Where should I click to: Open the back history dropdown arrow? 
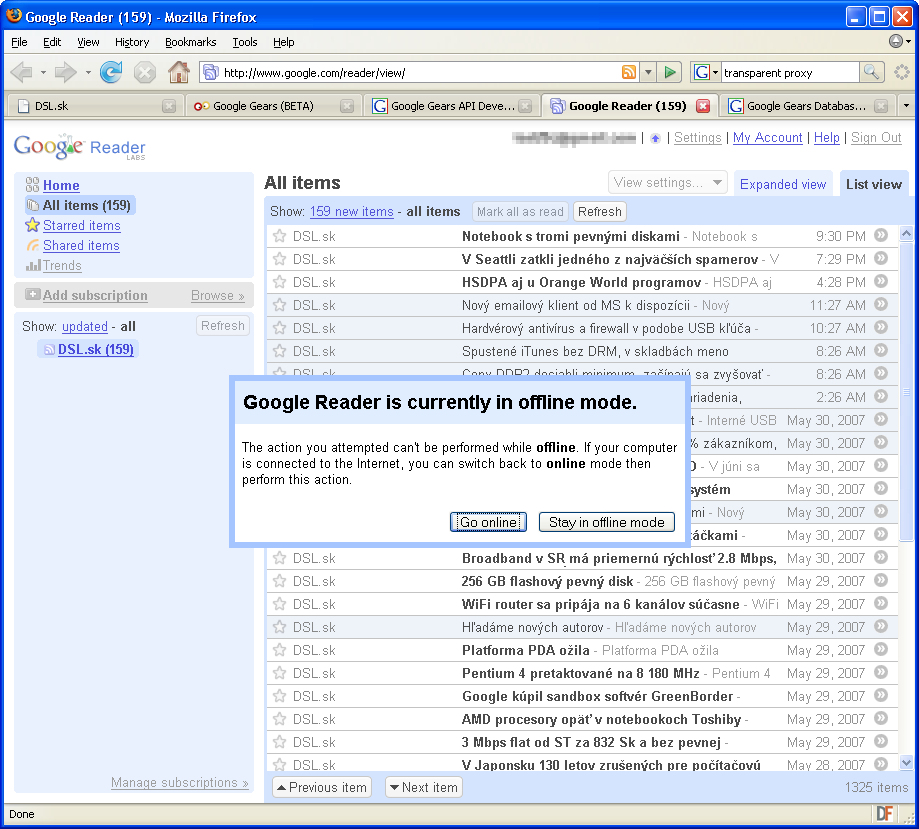pos(43,73)
